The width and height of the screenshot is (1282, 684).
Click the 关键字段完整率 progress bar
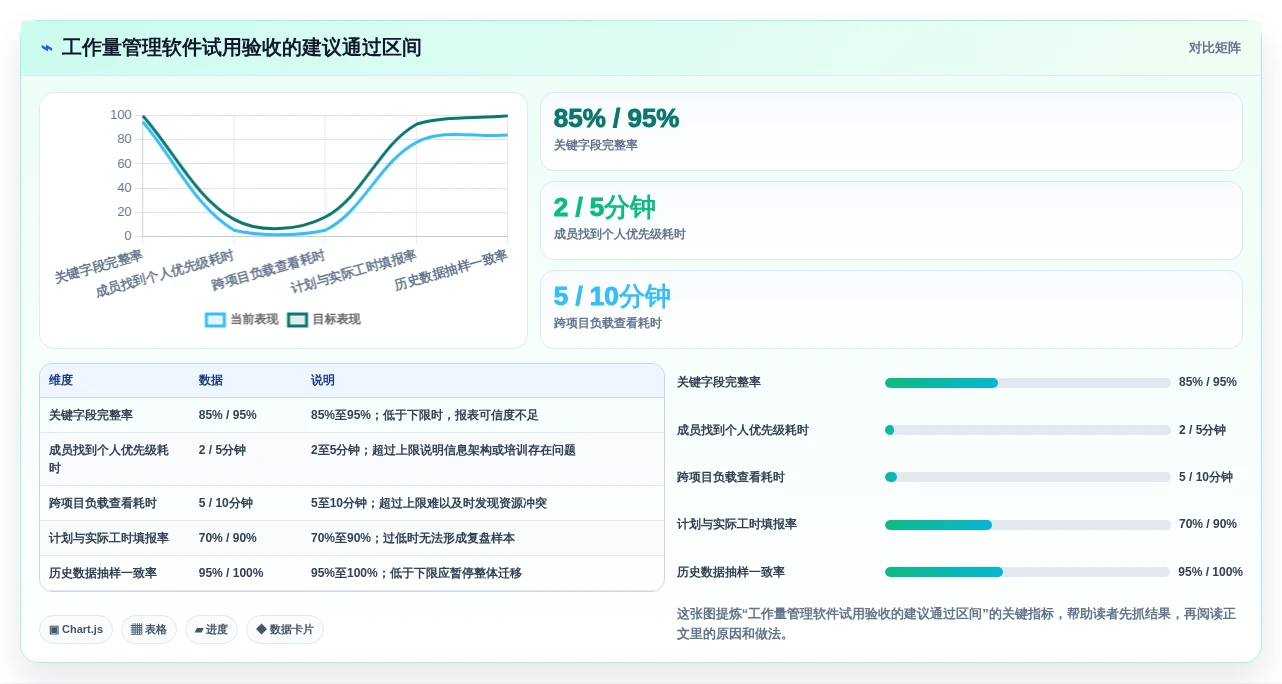1027,383
